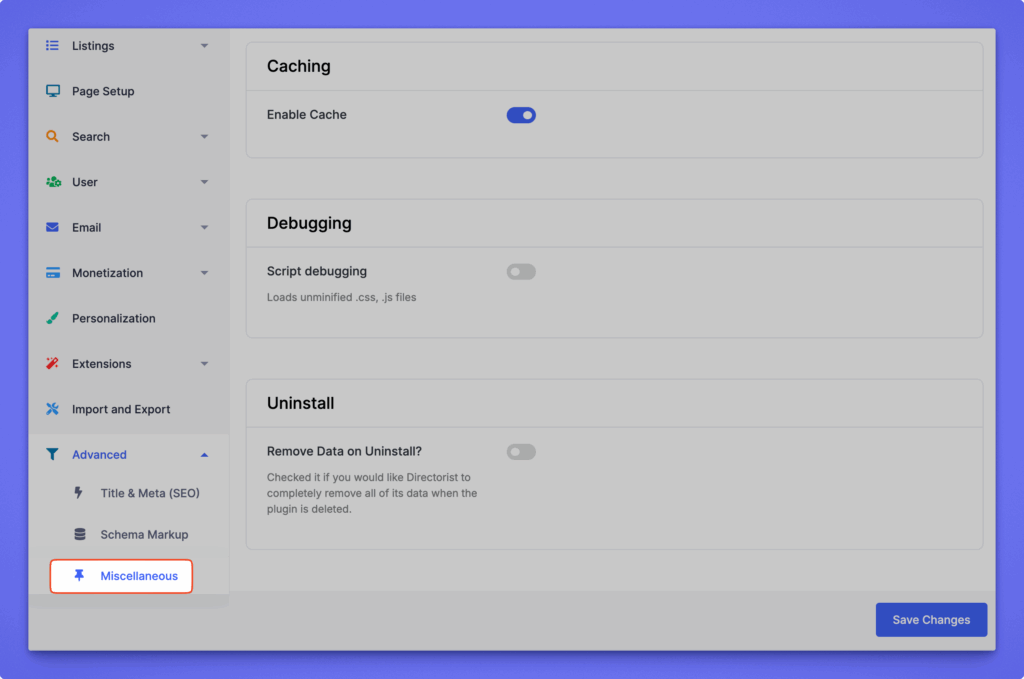Expand the Monetization submenu chevron
Screen dimensions: 1024x679
204,273
